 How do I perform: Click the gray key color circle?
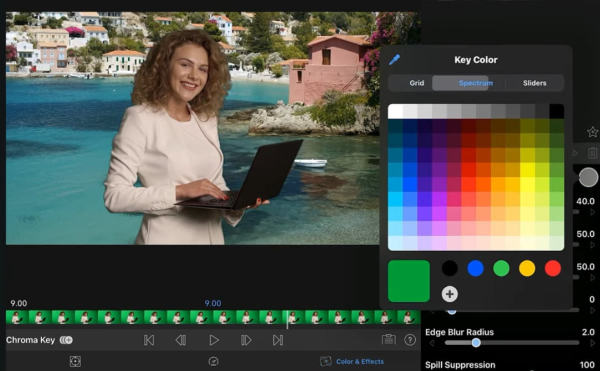tap(588, 177)
